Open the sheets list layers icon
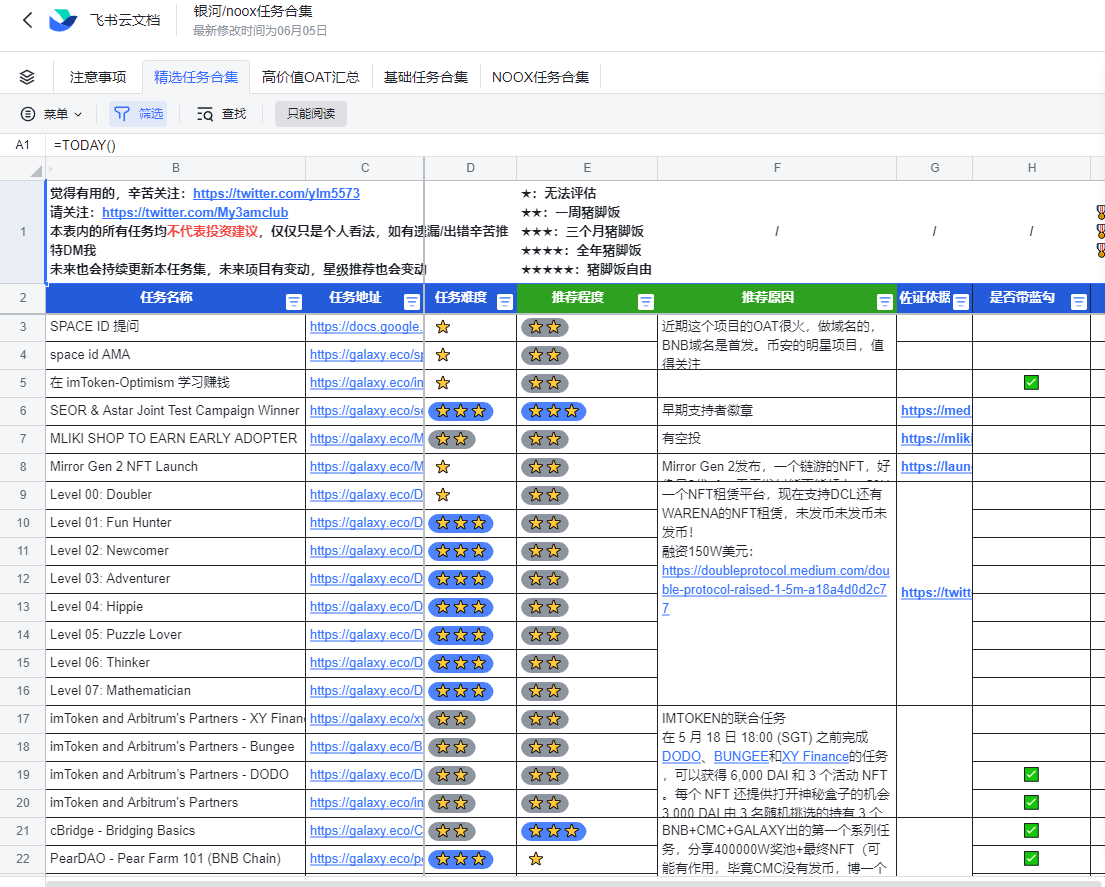 click(27, 77)
